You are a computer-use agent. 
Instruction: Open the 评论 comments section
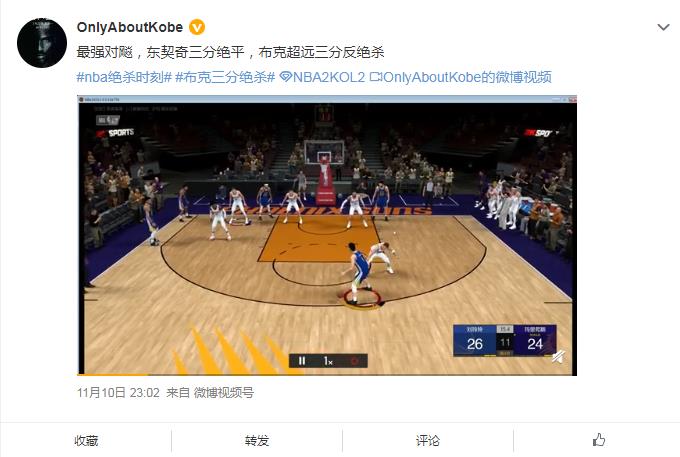click(x=428, y=441)
